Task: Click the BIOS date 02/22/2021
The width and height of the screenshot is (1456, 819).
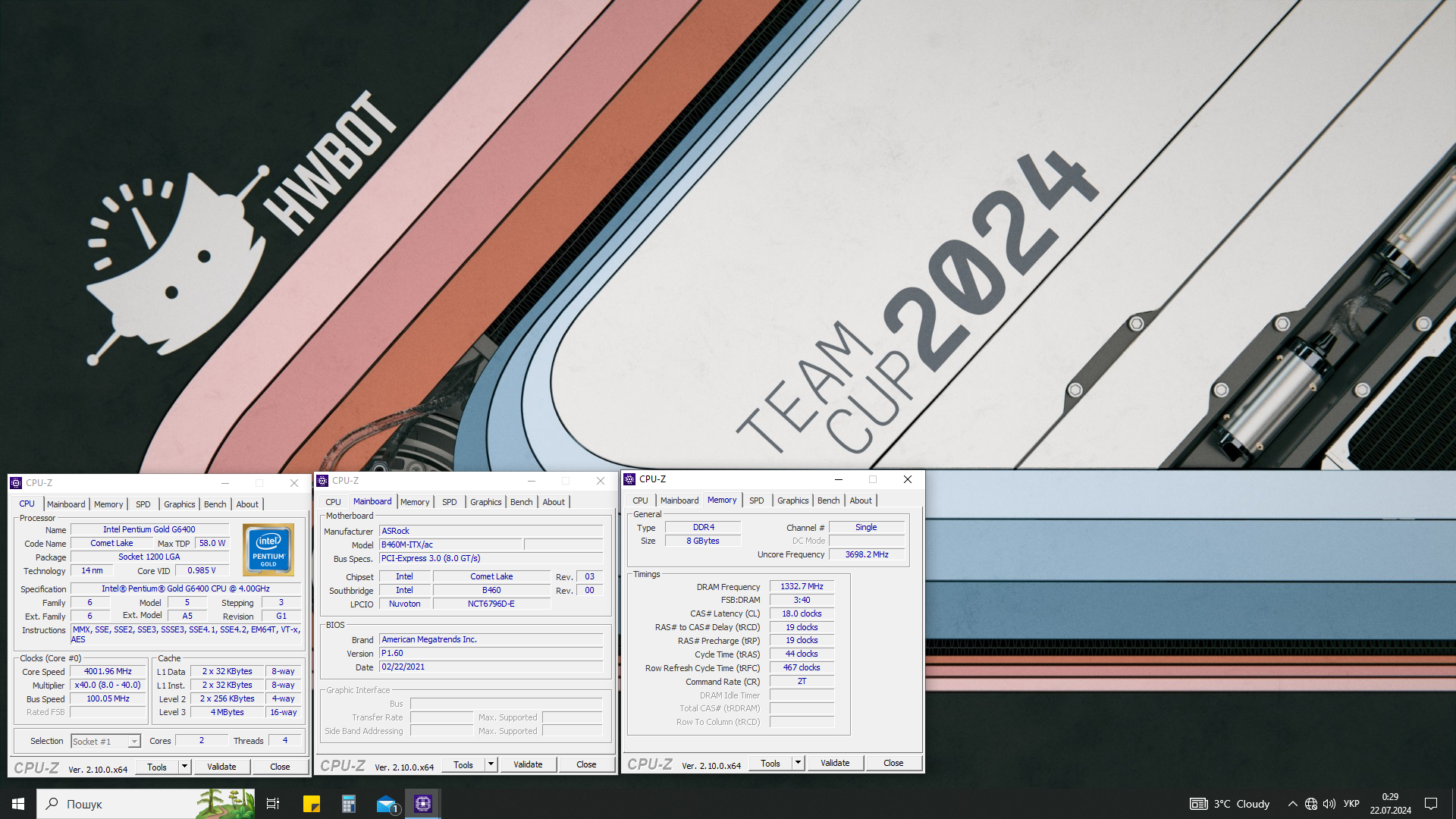Action: [491, 667]
